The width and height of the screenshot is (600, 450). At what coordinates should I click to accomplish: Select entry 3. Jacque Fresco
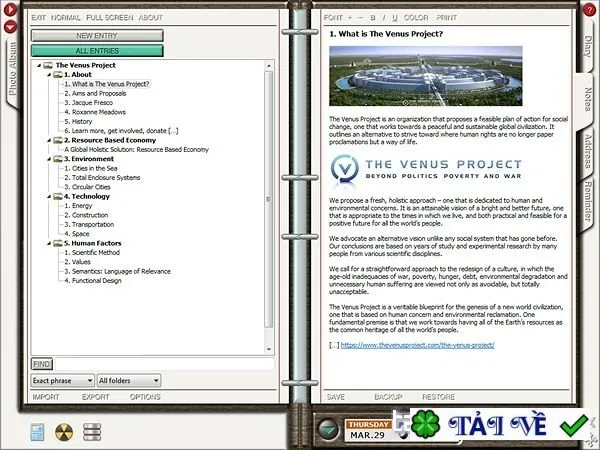88,103
